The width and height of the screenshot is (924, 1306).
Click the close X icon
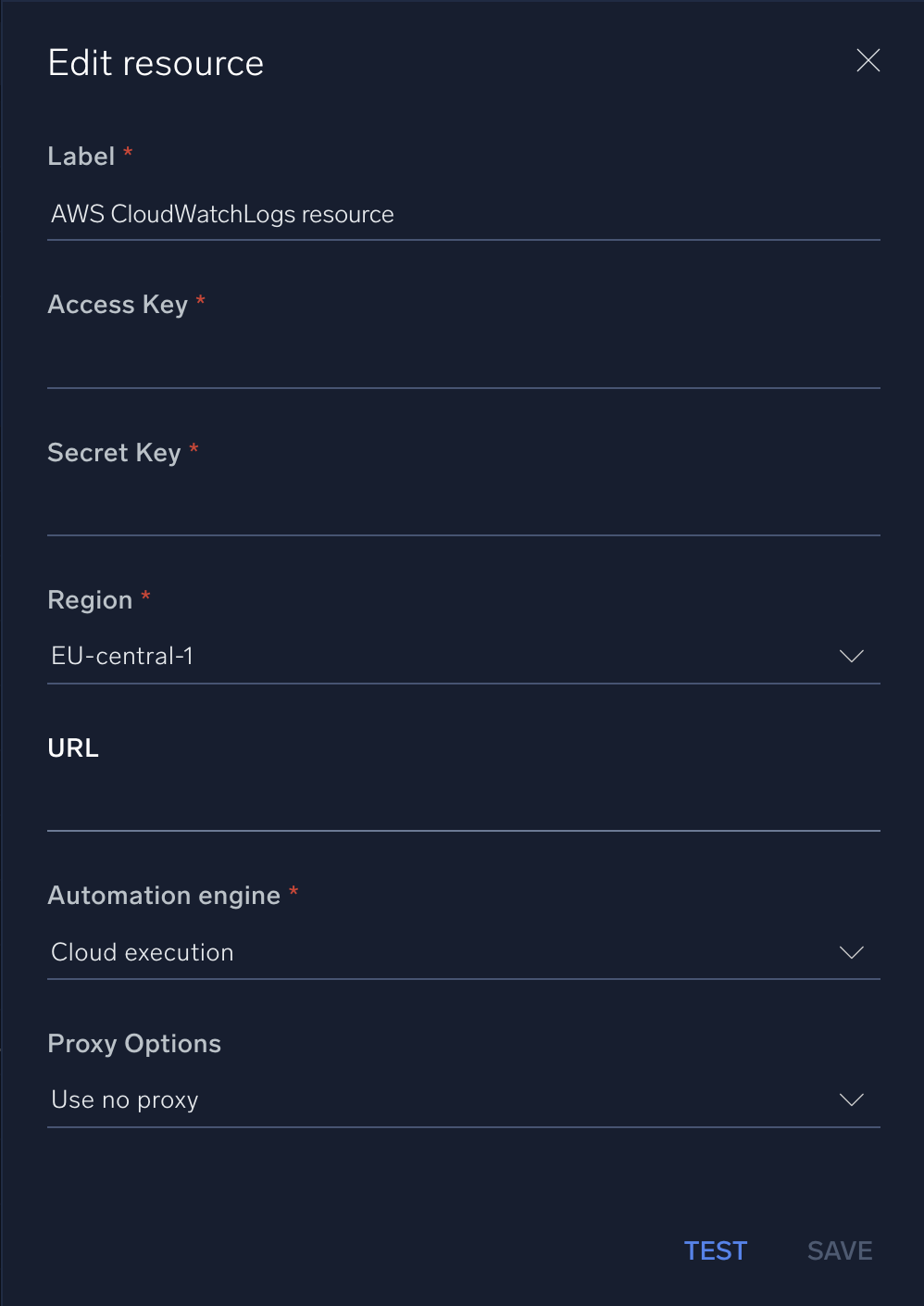tap(868, 60)
